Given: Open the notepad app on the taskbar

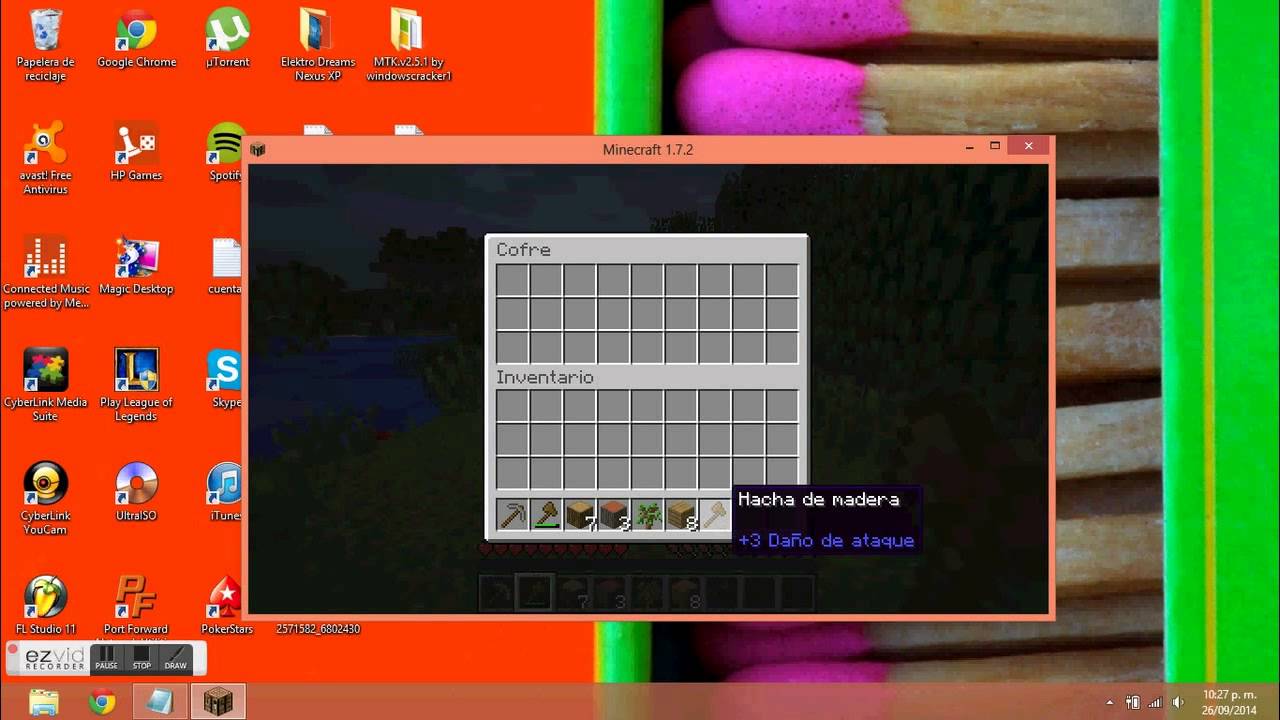Looking at the screenshot, I should [160, 702].
